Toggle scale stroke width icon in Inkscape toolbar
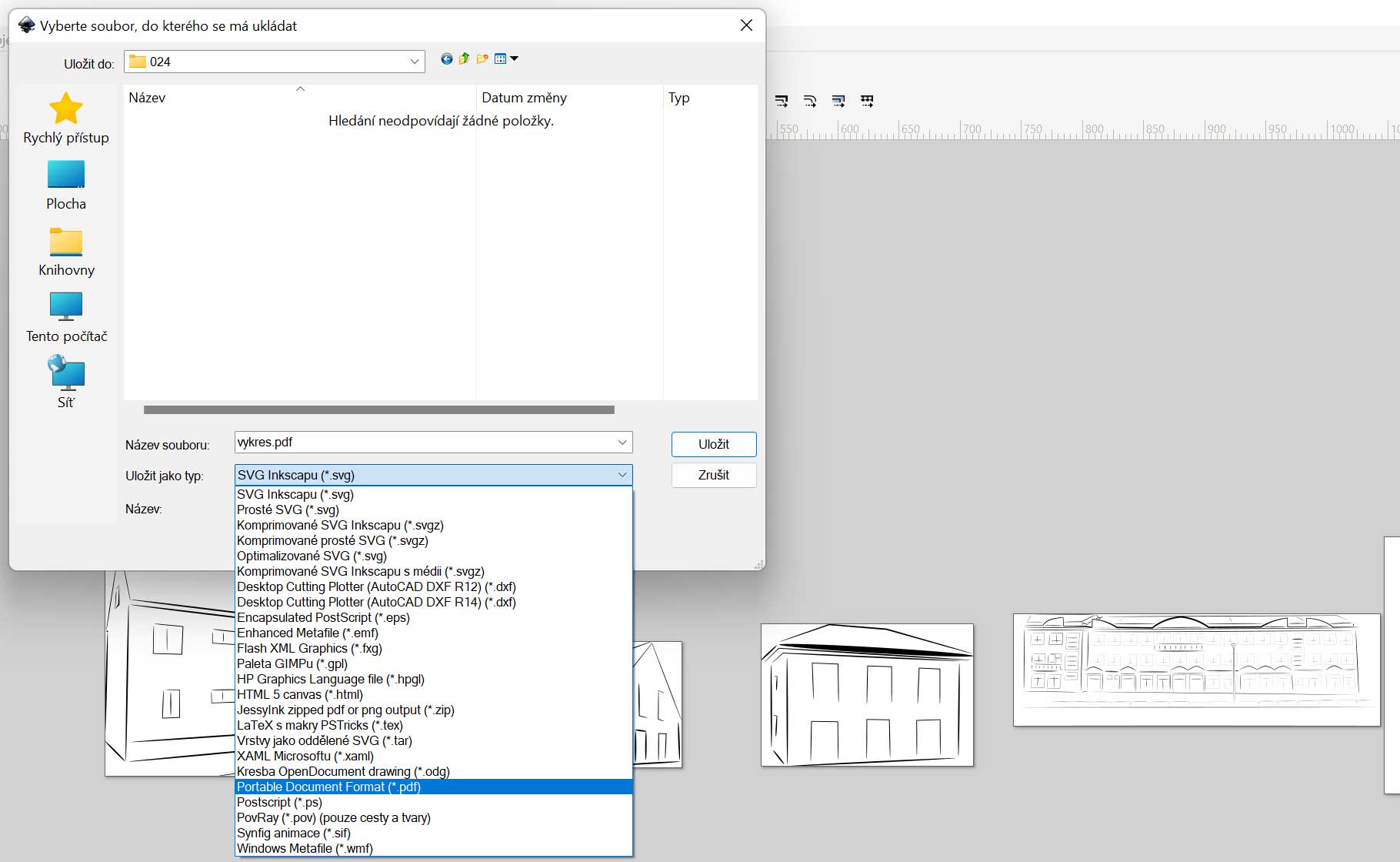1400x862 pixels. 782,101
